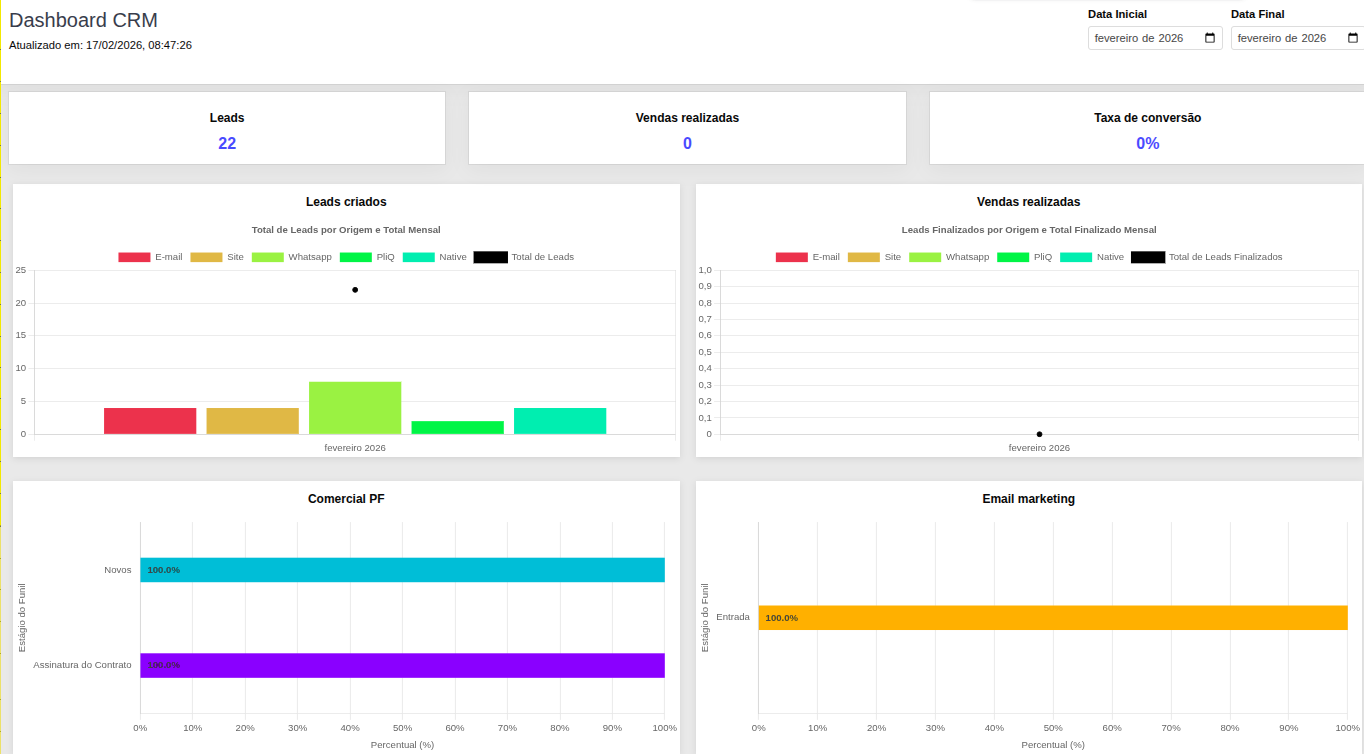Click the Data Inicial month field
Viewport: 1364px width, 754px height.
click(1140, 38)
